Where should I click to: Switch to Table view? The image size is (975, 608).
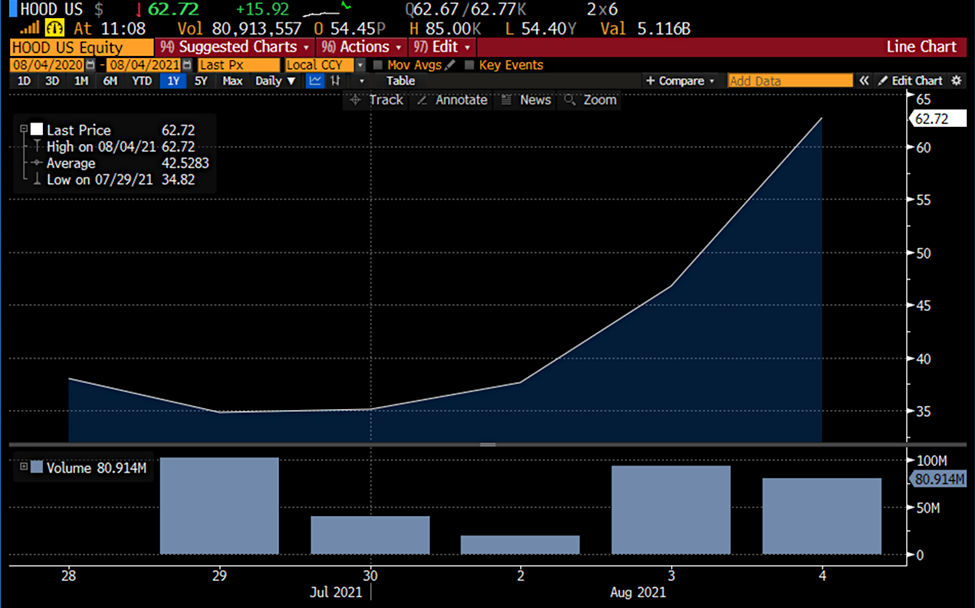point(400,81)
